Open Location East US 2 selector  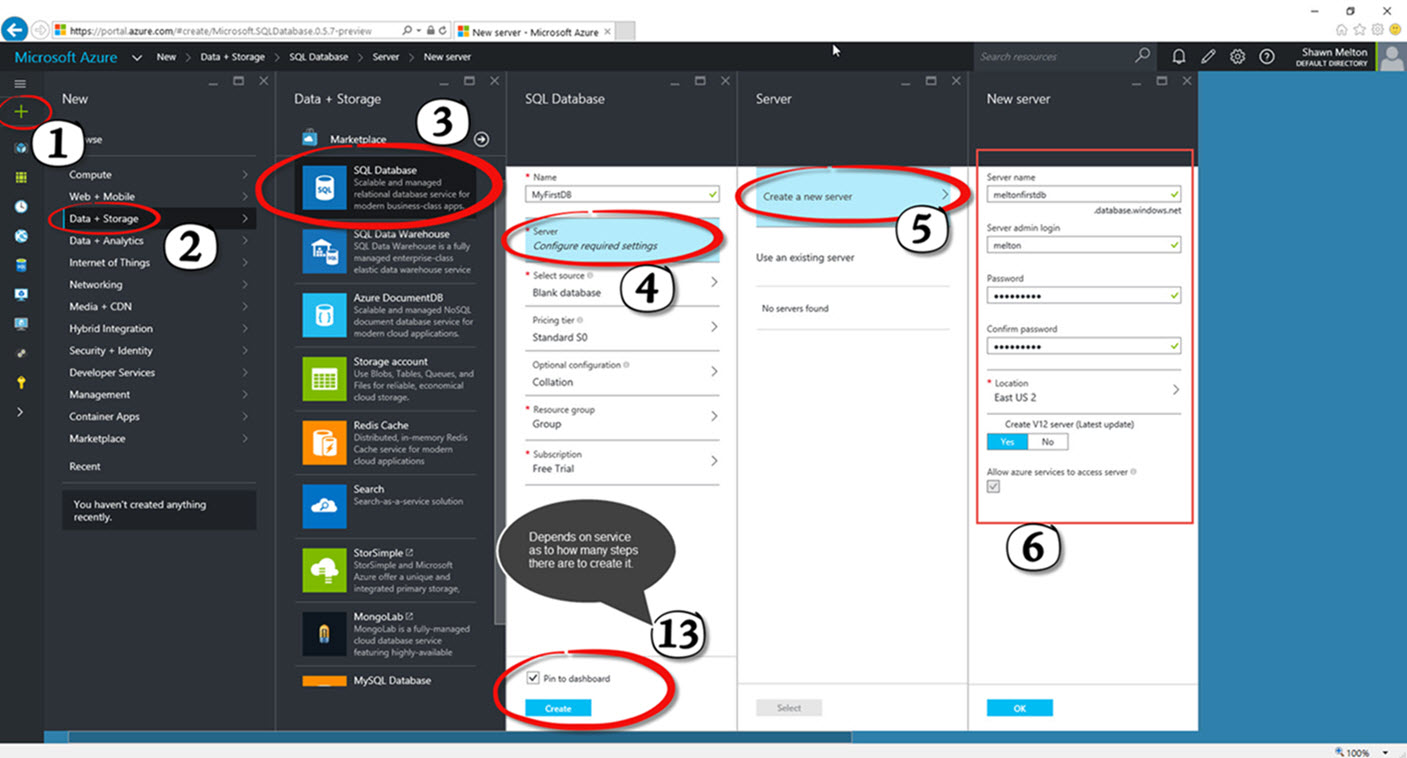(1083, 390)
